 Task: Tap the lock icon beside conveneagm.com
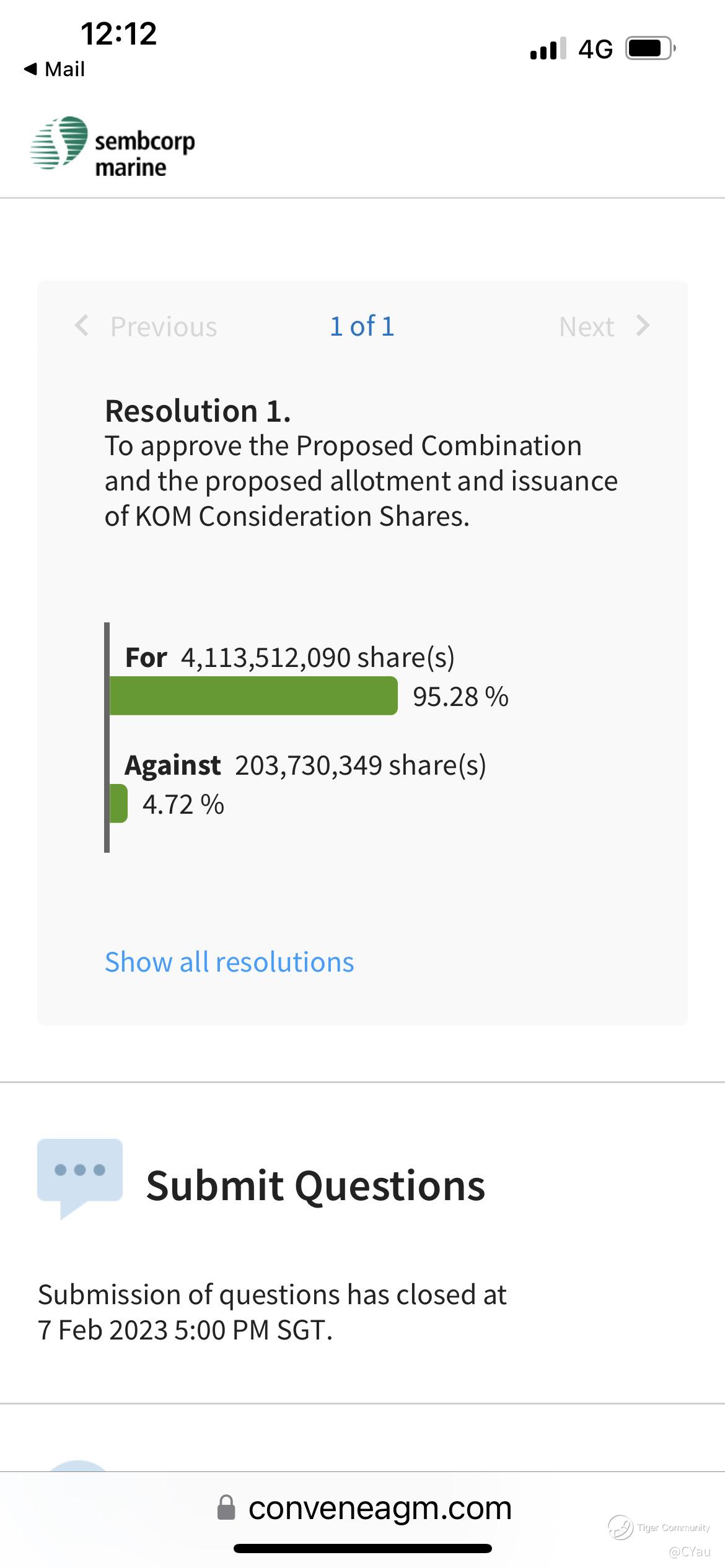click(226, 1507)
